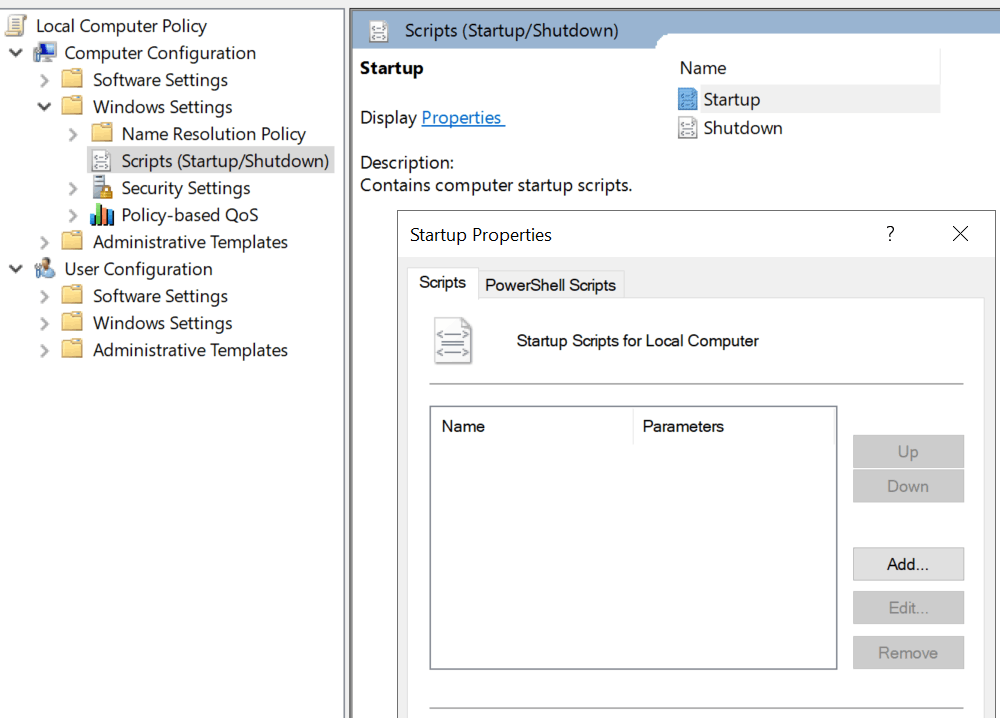Click the folder icon of User Configuration Software Settings
The image size is (1000, 718).
[x=72, y=295]
